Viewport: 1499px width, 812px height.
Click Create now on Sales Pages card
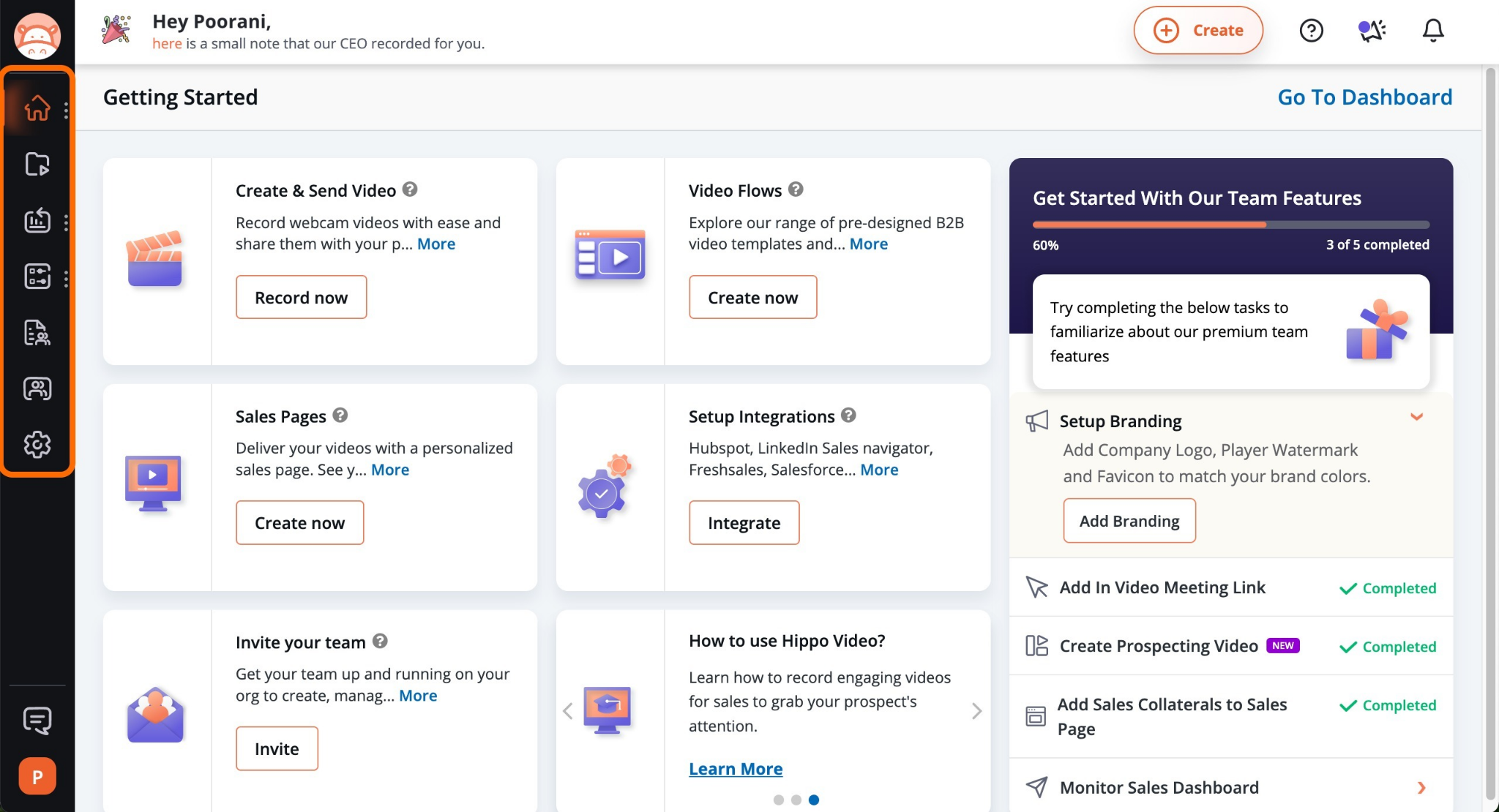click(299, 522)
